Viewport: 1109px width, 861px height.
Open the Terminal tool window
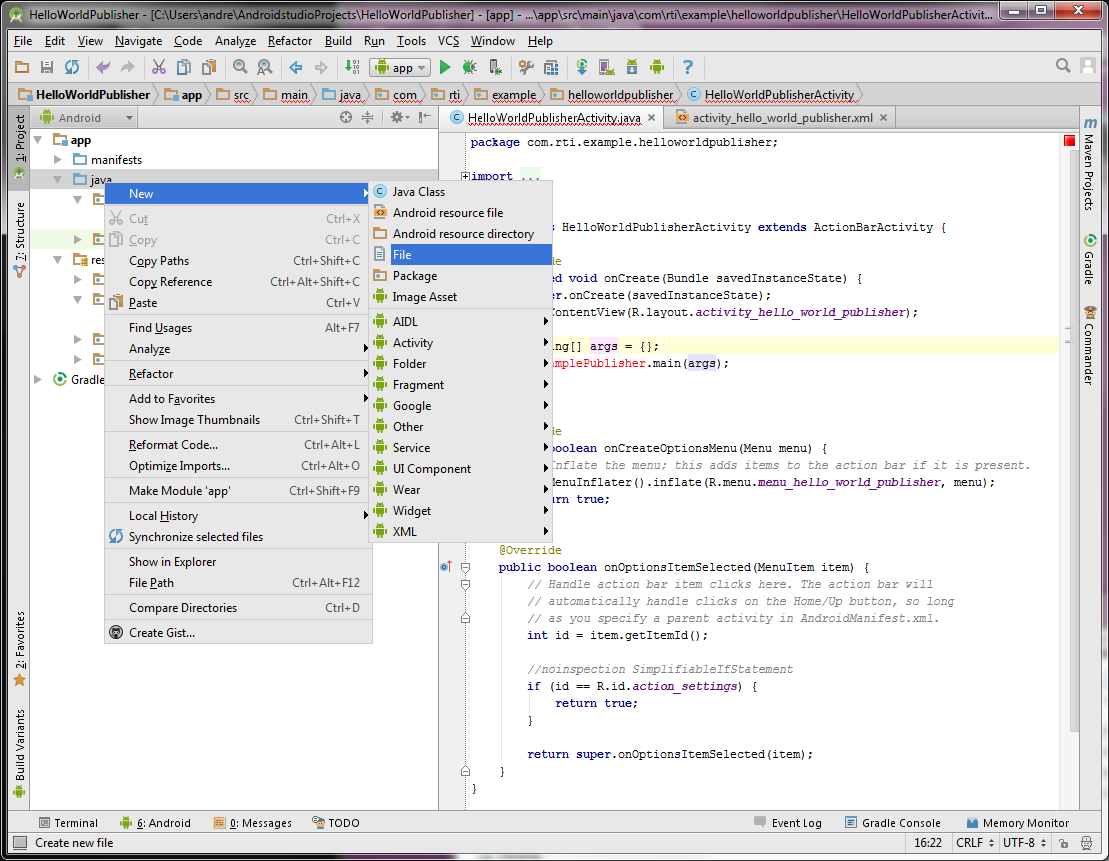pyautogui.click(x=68, y=823)
